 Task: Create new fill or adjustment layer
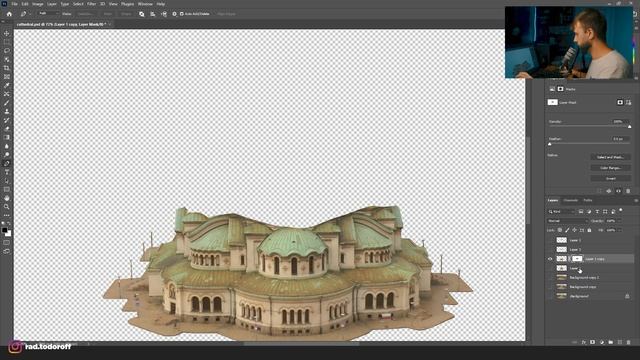click(x=602, y=342)
